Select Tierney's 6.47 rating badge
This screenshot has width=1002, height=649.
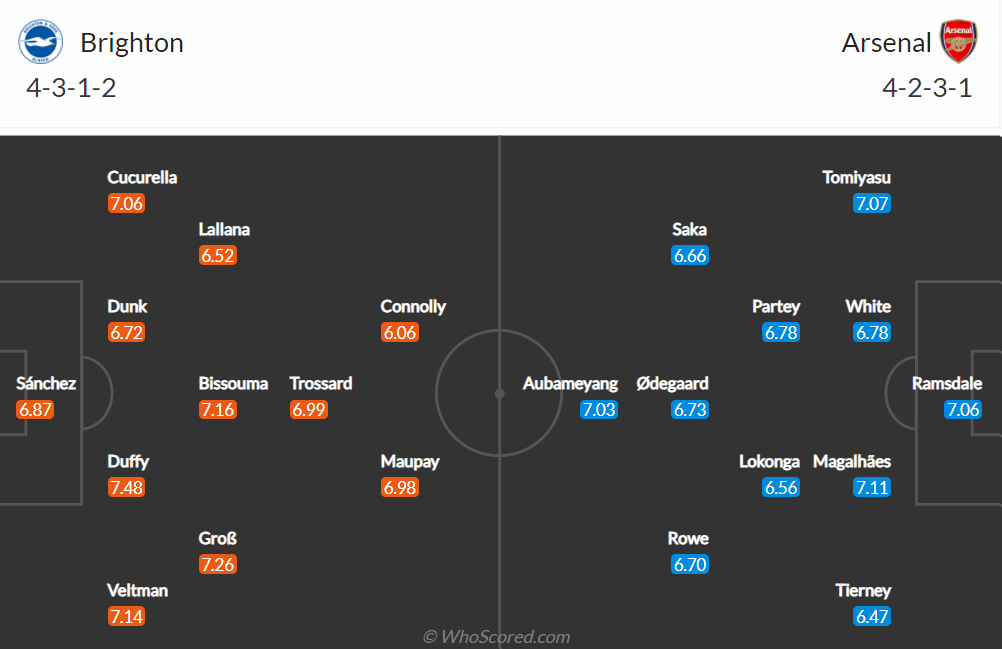pos(872,616)
